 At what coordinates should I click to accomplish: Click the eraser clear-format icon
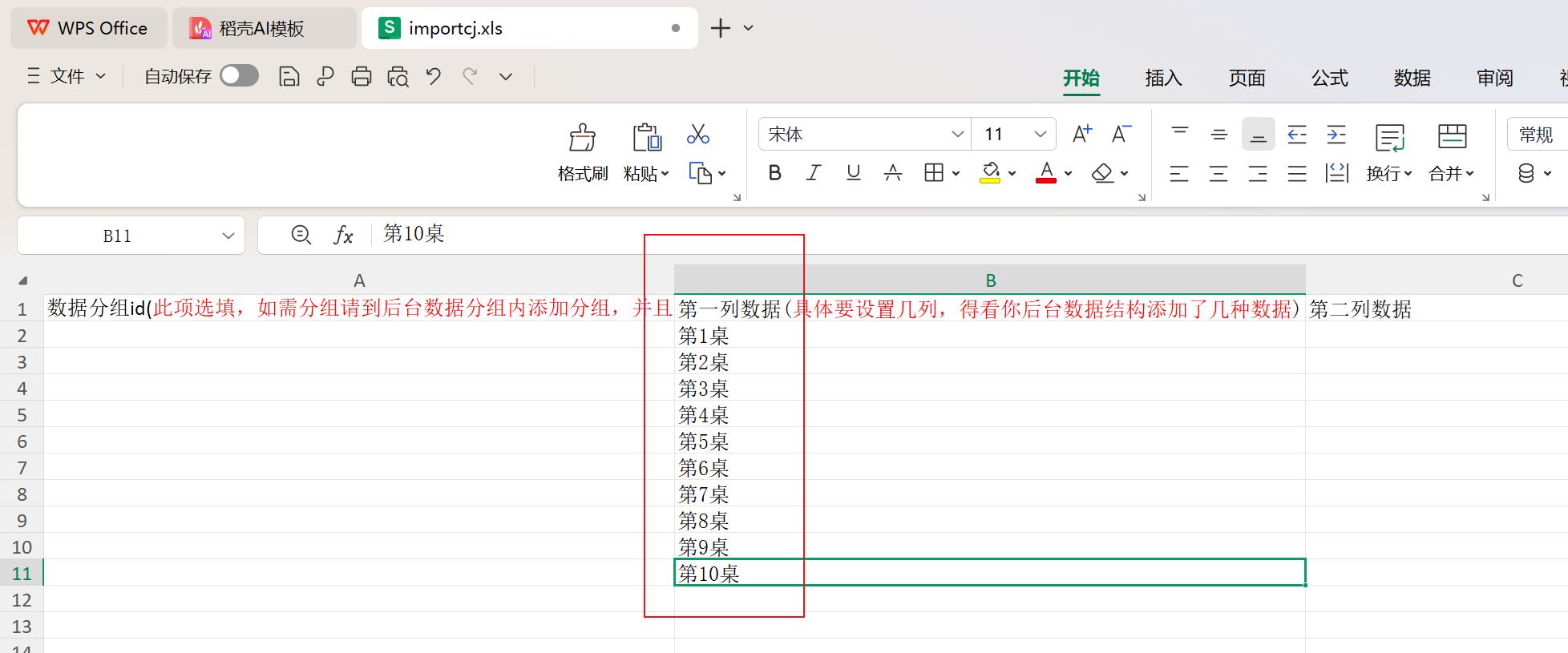point(1103,173)
